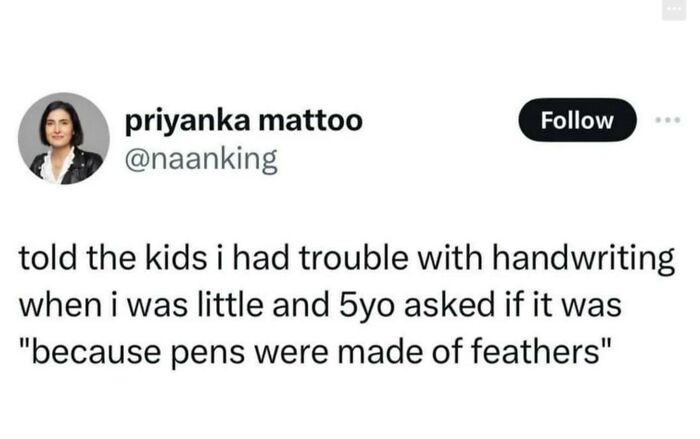The width and height of the screenshot is (700, 439).
Task: Click the word "told" starting the tweet
Action: [x=46, y=261]
